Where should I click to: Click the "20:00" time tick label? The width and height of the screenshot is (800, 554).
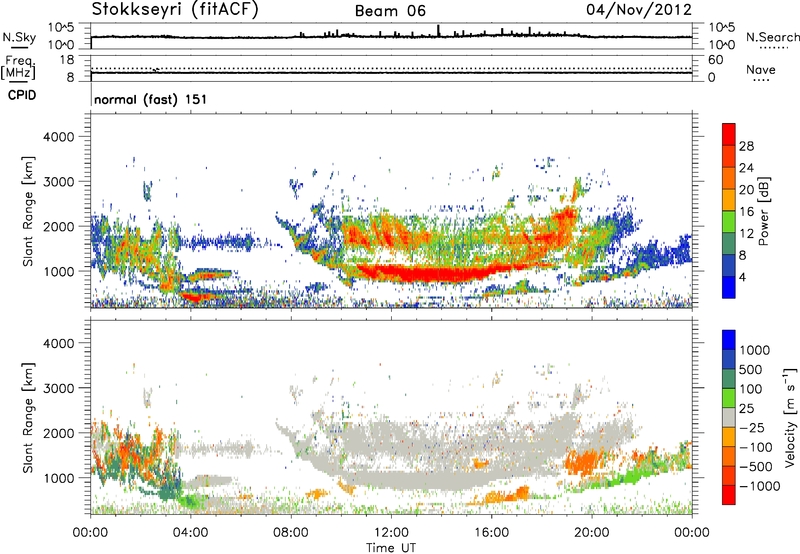click(591, 533)
